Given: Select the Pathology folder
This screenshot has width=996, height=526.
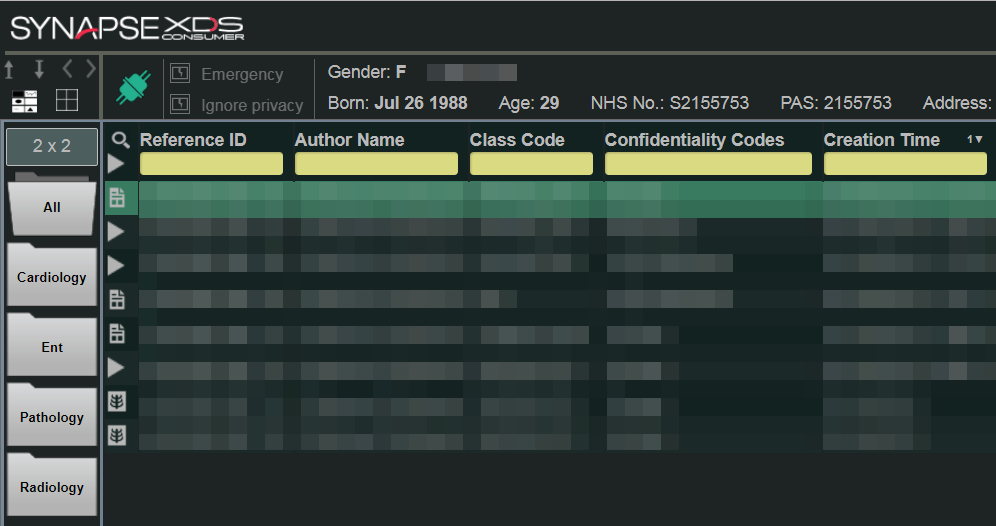Looking at the screenshot, I should (x=52, y=417).
